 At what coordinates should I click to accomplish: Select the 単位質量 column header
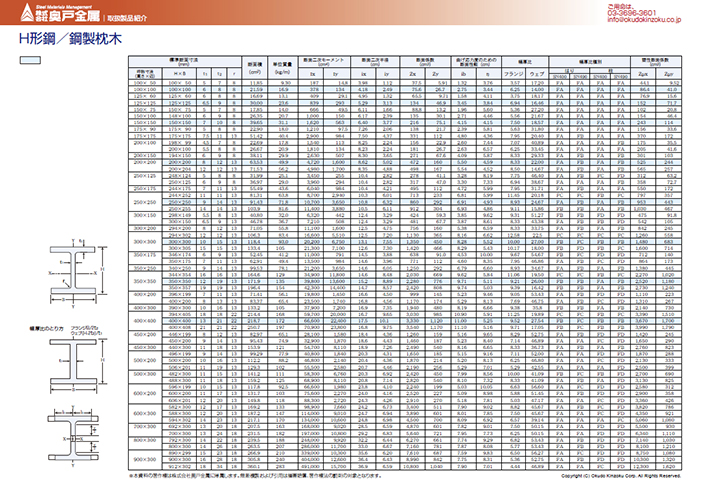[x=282, y=68]
